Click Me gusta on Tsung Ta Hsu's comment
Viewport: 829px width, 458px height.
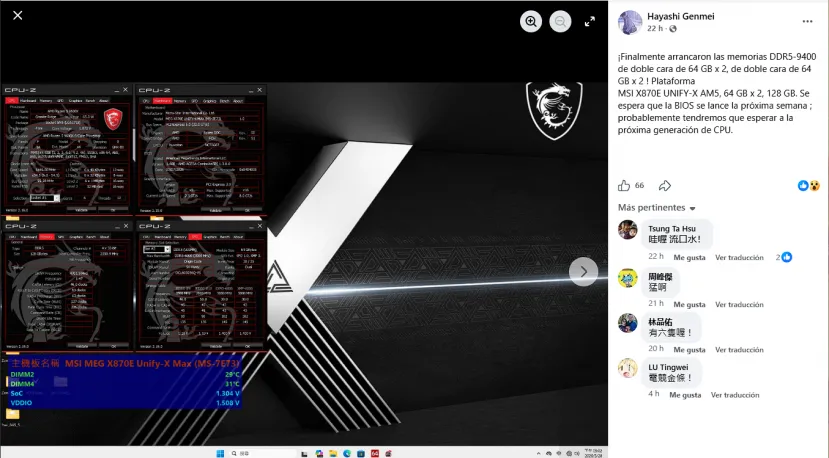pos(689,258)
